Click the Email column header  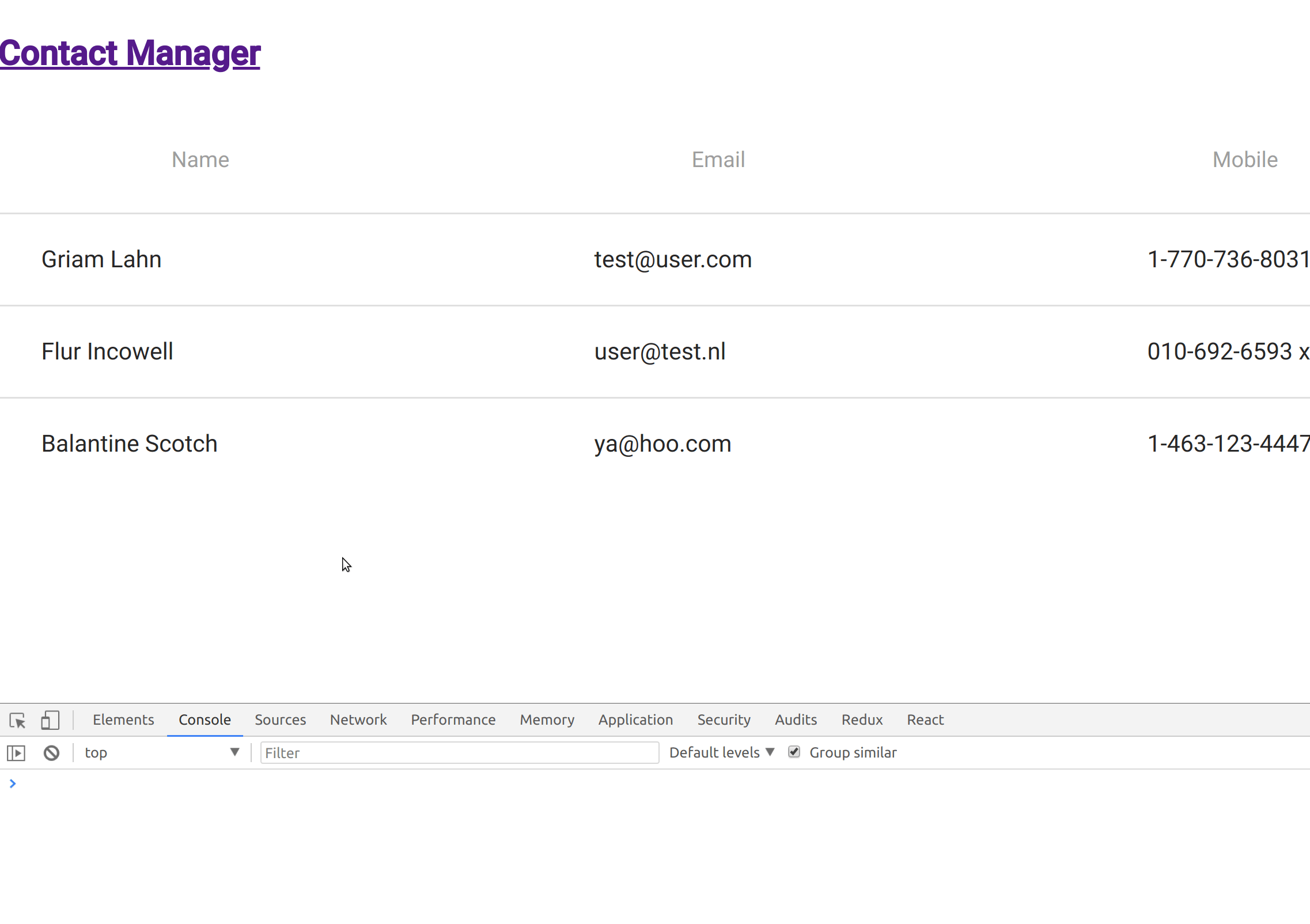[x=718, y=160]
